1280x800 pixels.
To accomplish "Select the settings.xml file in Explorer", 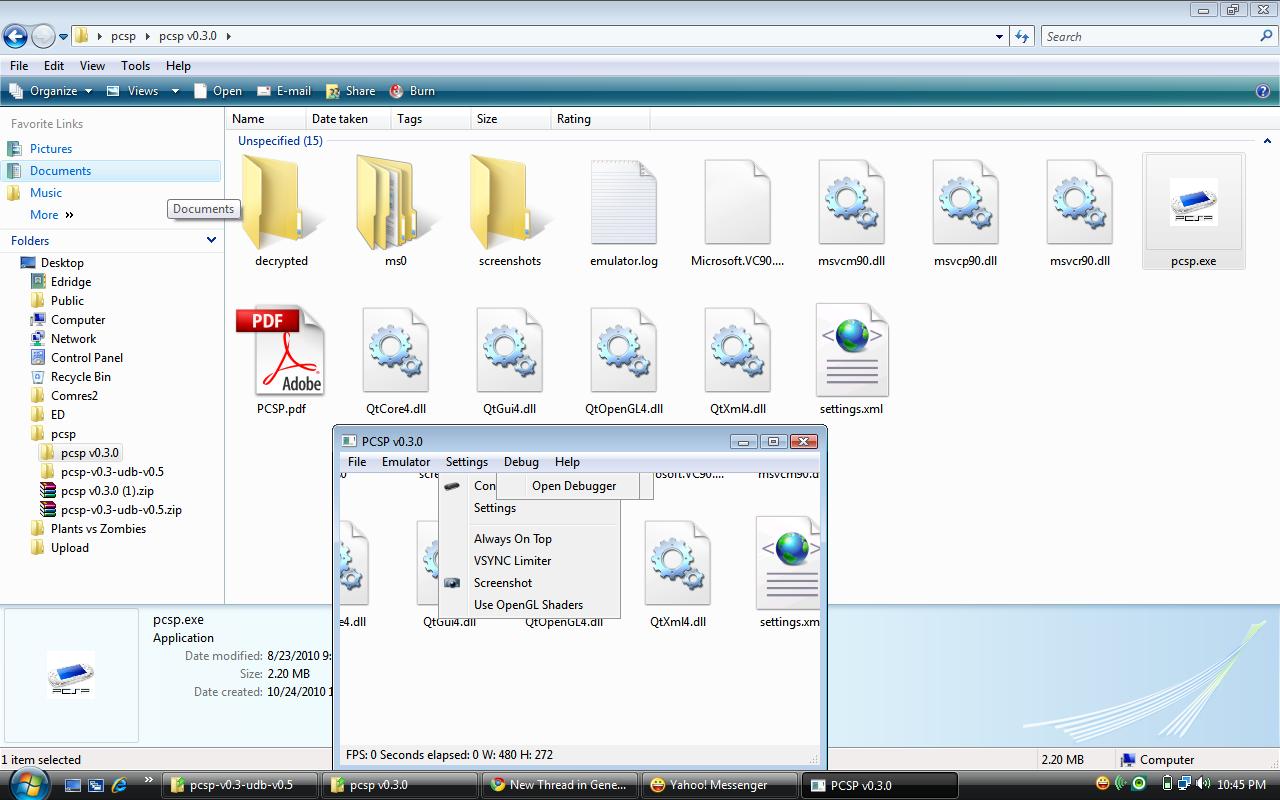I will click(852, 350).
